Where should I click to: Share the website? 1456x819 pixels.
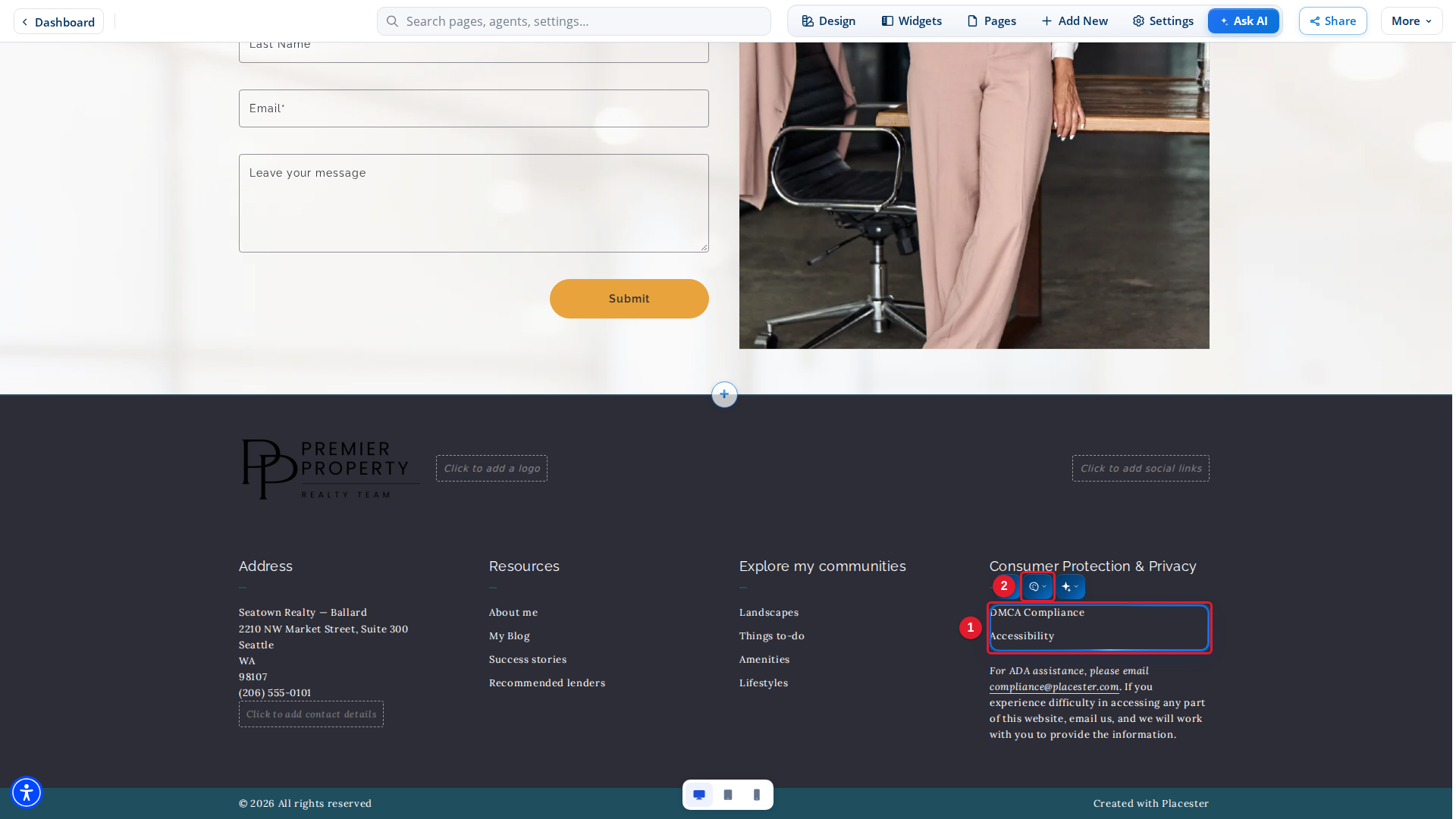click(1333, 21)
